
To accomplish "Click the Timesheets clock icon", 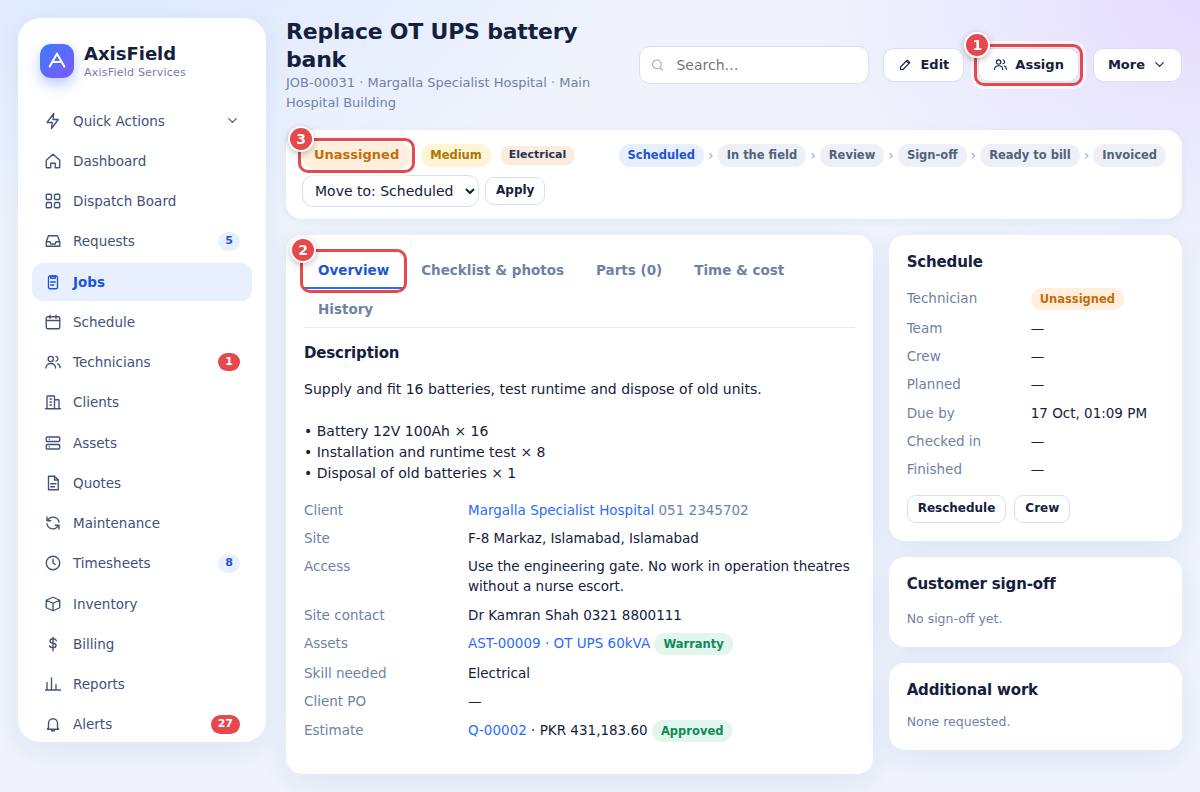I will tap(53, 563).
